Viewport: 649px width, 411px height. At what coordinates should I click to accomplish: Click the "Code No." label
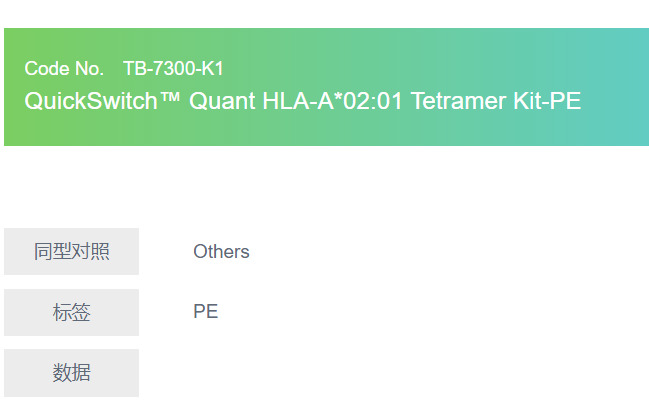(x=64, y=69)
